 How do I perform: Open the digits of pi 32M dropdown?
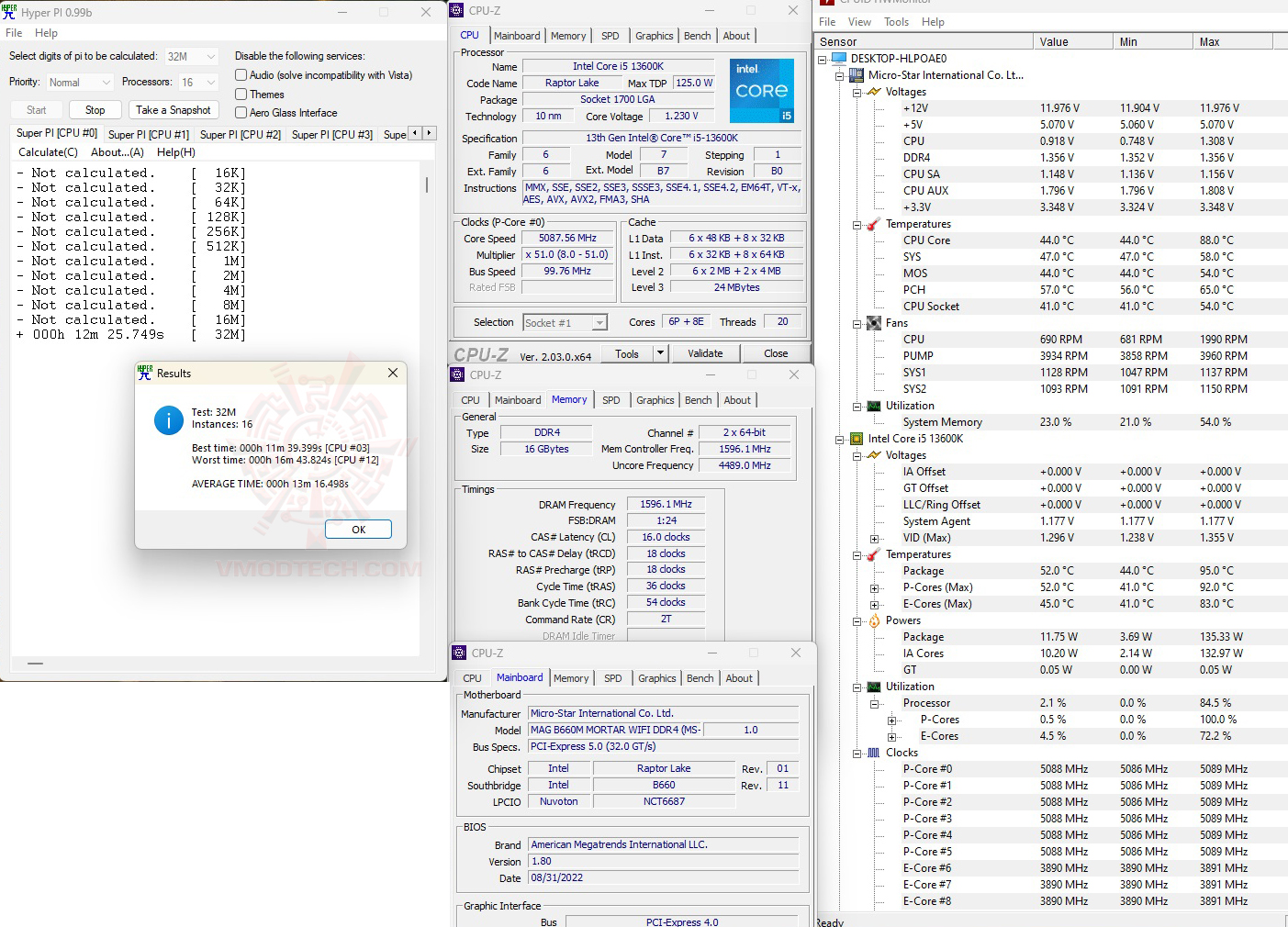point(192,56)
